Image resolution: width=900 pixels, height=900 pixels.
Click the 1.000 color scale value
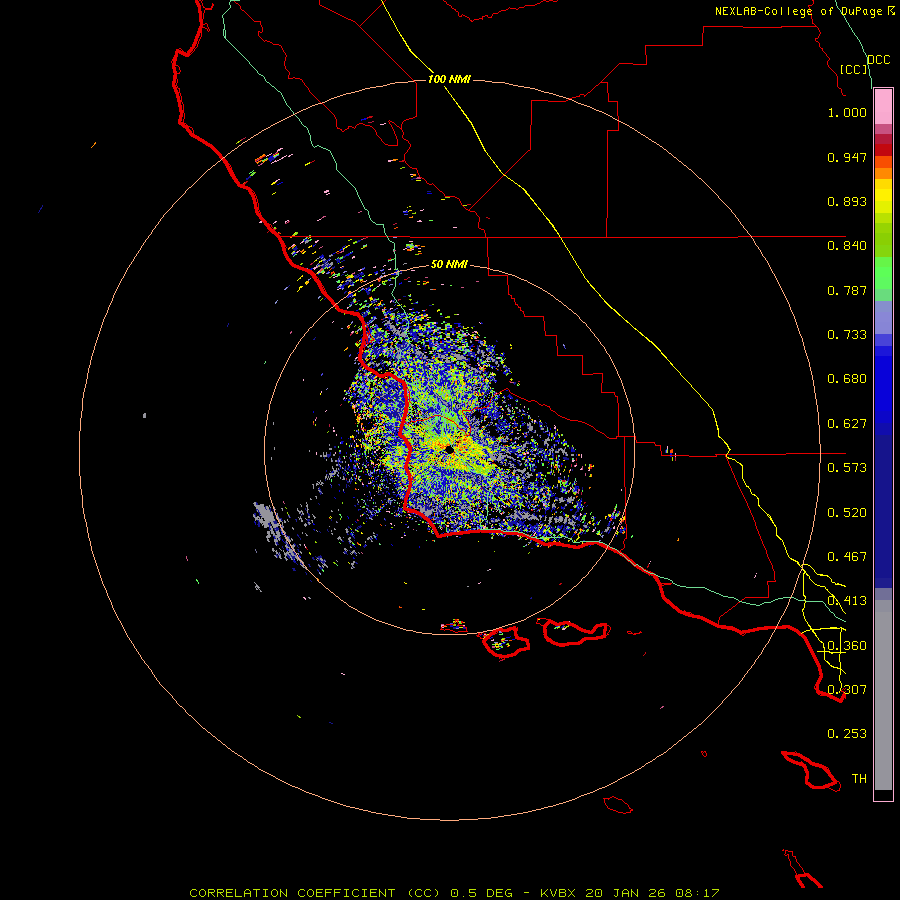click(x=847, y=112)
